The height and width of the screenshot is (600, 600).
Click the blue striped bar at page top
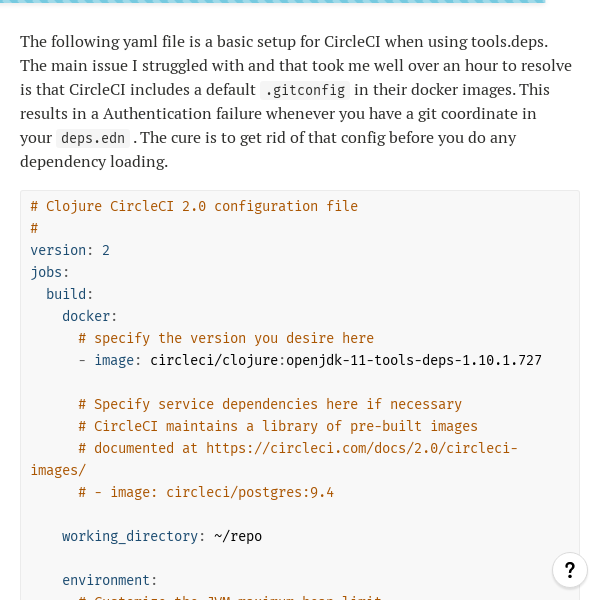tap(272, 2)
